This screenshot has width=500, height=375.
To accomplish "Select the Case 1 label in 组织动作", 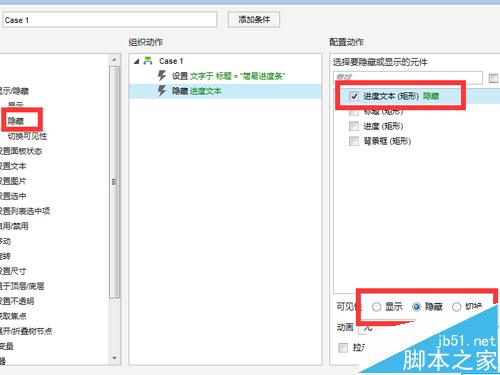I will click(171, 61).
